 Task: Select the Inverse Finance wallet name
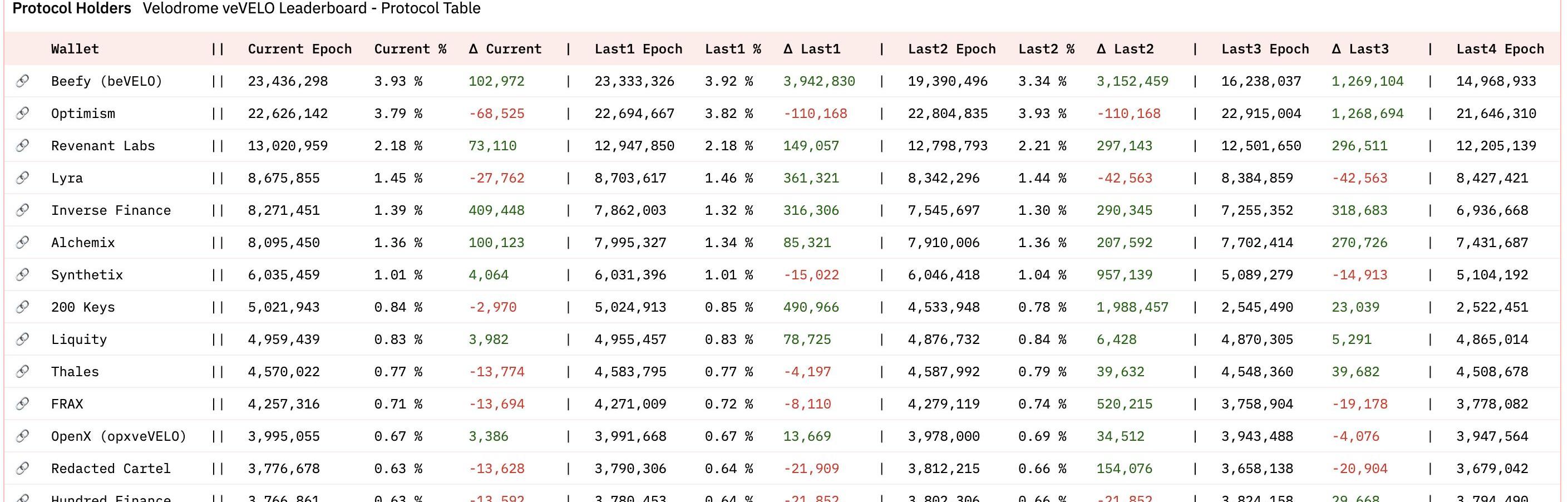[111, 210]
